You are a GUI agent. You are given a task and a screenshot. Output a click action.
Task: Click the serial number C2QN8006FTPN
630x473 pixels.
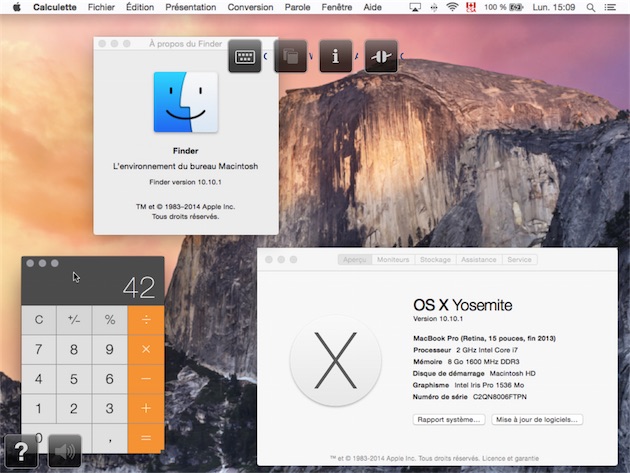pos(499,397)
